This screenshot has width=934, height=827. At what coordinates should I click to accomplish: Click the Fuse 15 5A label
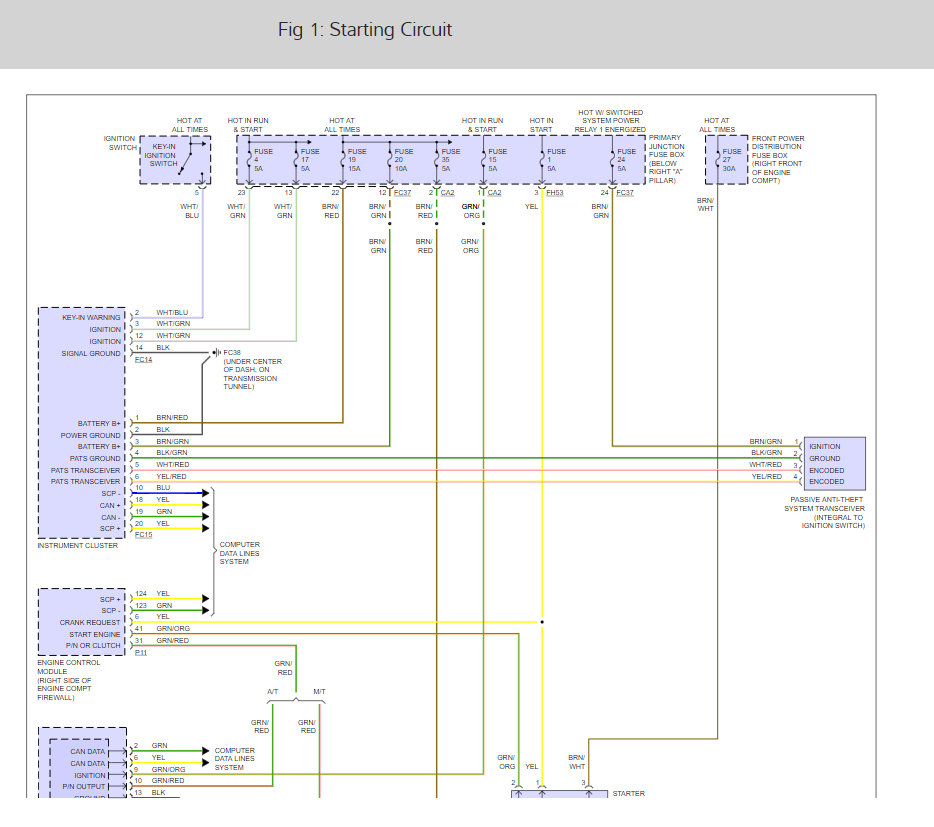click(x=497, y=160)
